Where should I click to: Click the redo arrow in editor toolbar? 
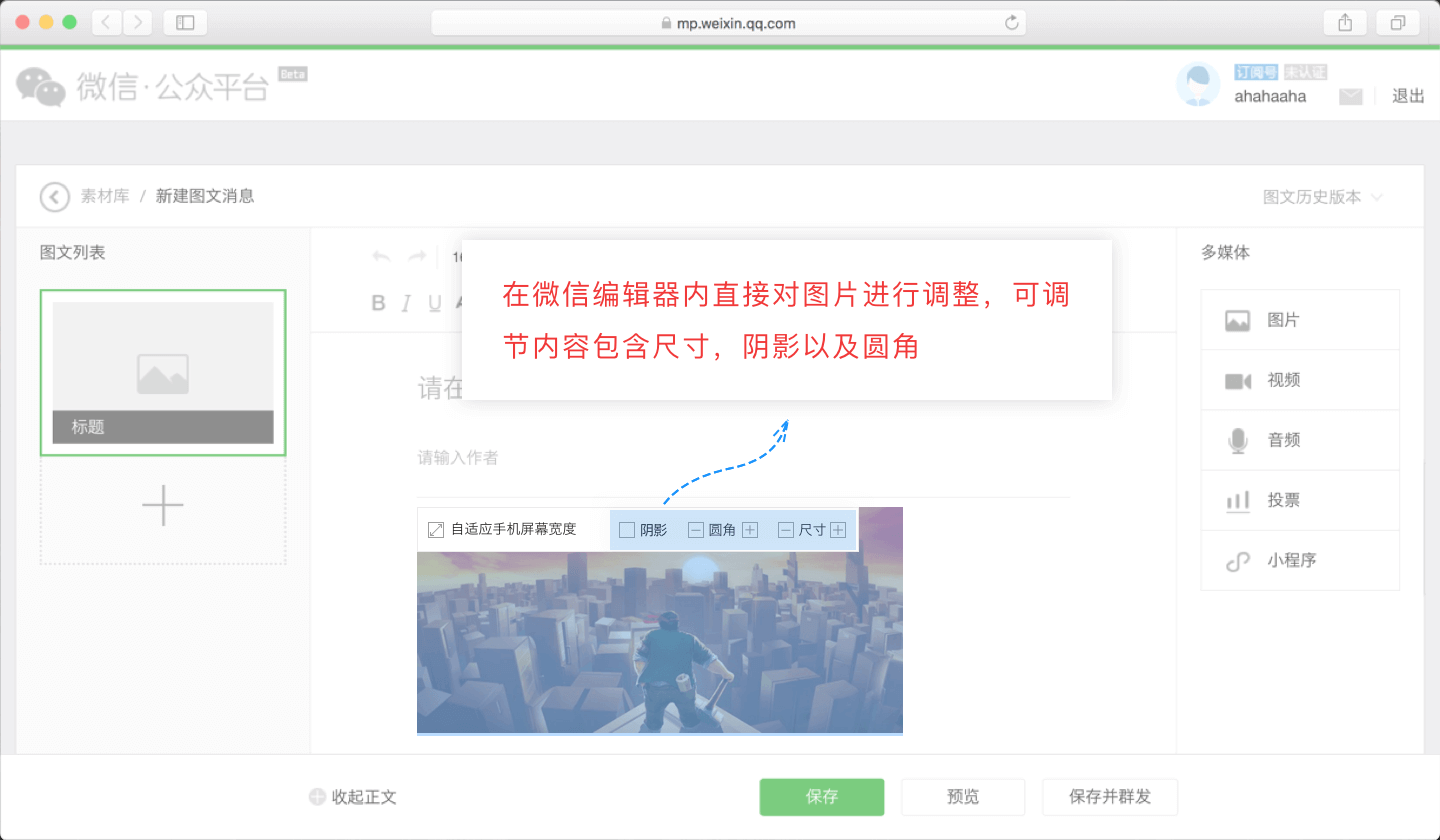tap(417, 257)
